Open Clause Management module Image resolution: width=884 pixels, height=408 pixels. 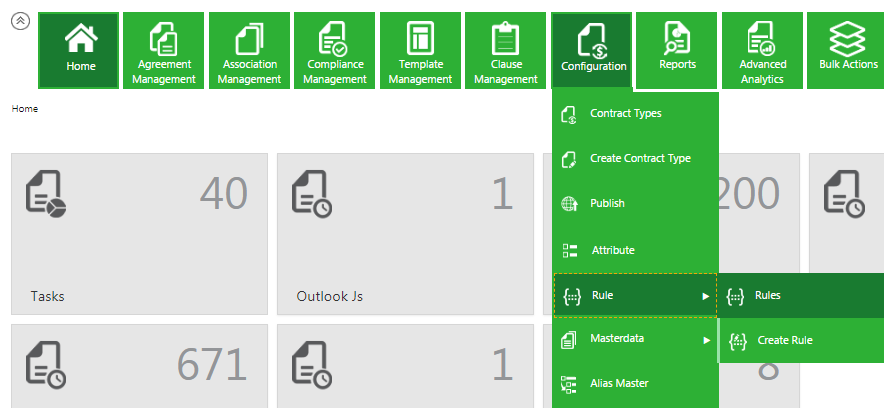[x=505, y=50]
